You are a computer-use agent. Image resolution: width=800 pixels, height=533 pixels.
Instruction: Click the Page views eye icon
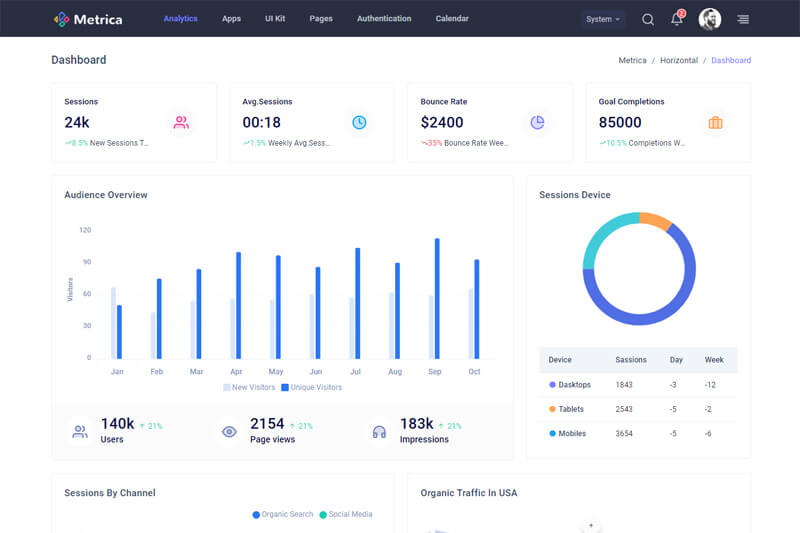229,432
